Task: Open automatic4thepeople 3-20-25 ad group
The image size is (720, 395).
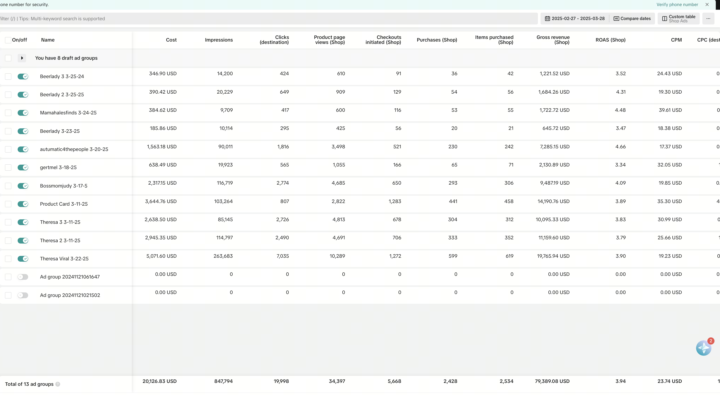Action: 74,149
